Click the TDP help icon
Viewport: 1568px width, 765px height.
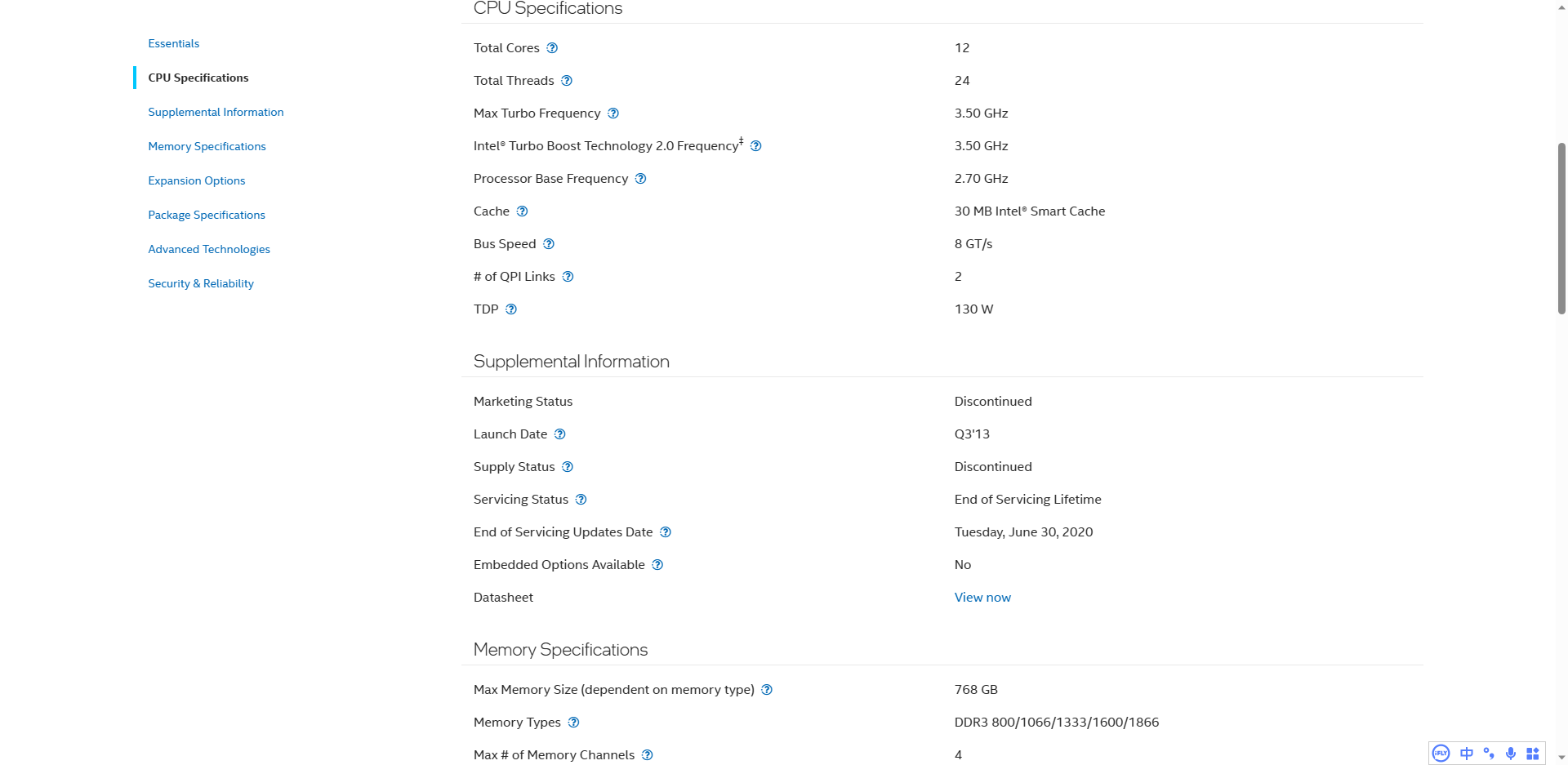(511, 309)
